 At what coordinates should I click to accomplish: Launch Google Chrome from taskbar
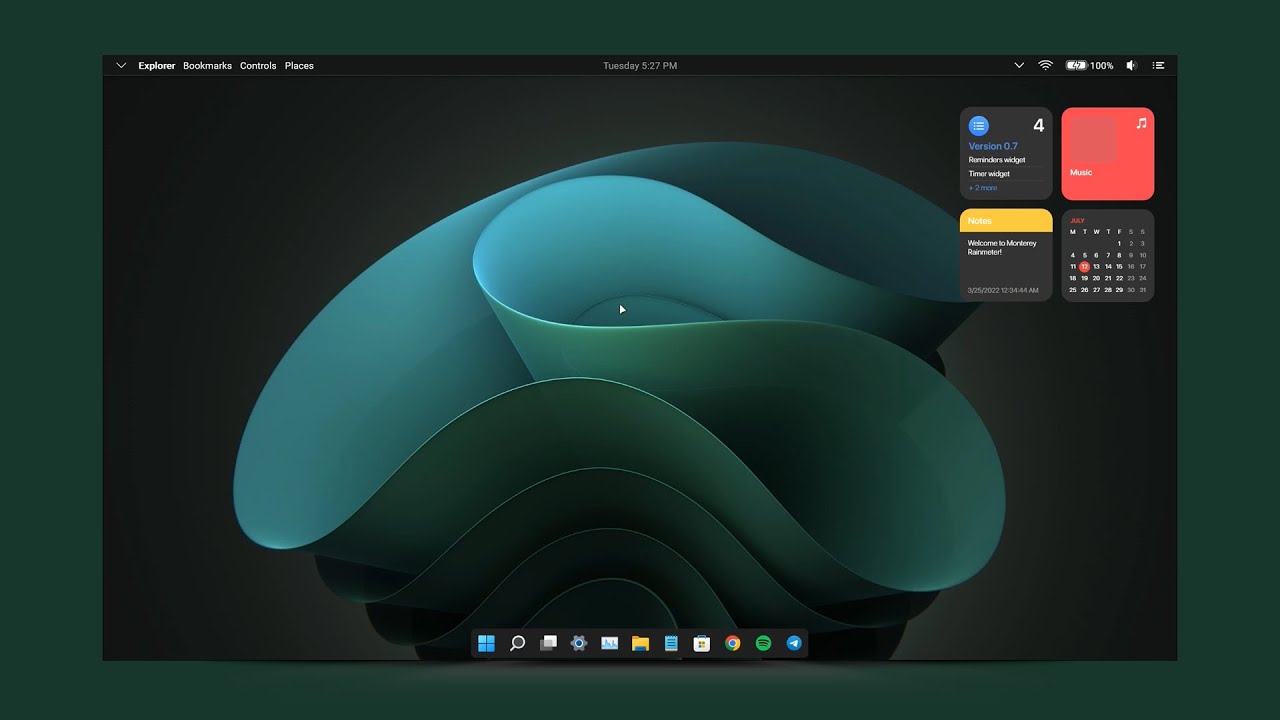coord(733,644)
